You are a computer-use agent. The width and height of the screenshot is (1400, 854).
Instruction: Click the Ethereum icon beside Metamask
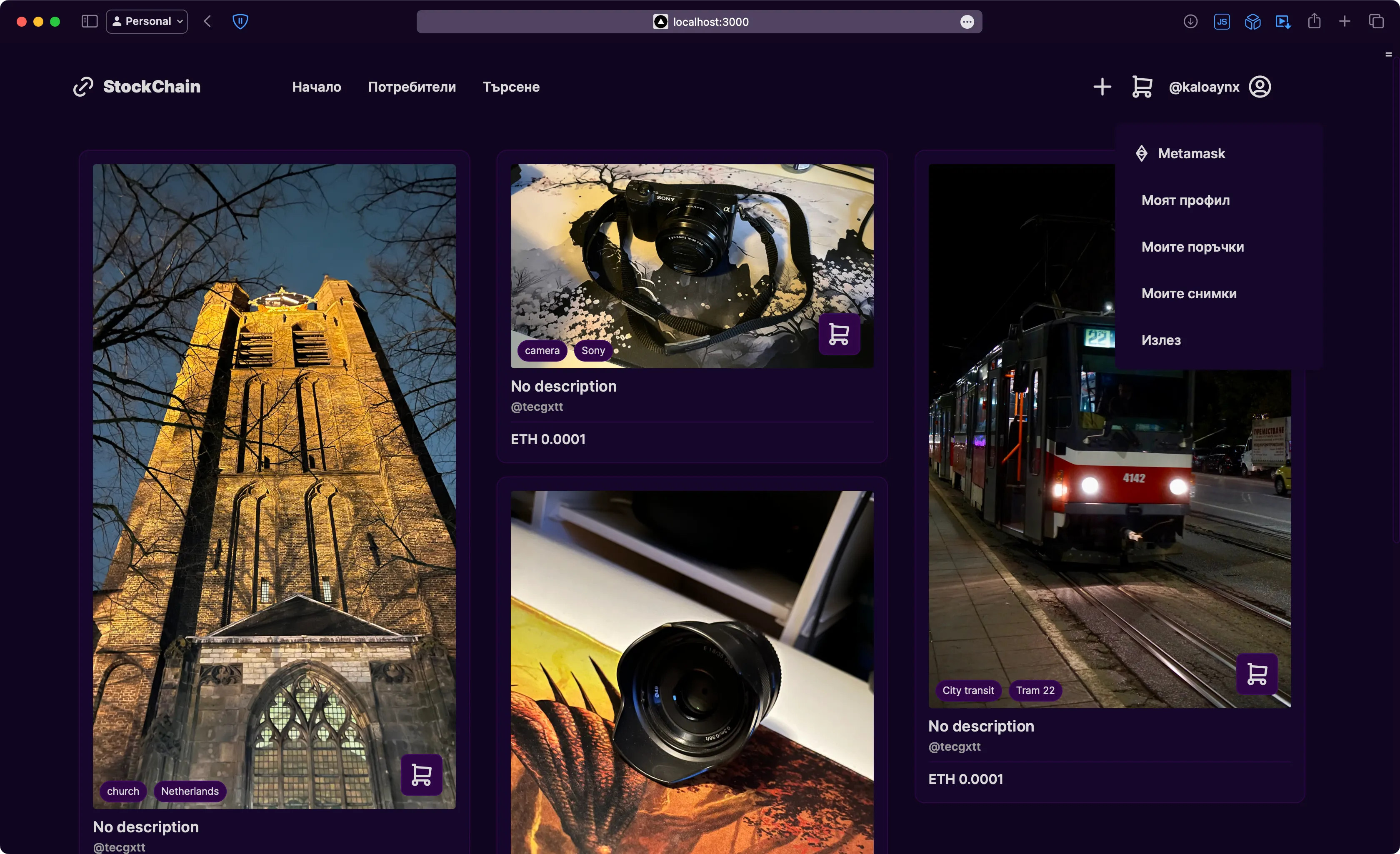1142,153
